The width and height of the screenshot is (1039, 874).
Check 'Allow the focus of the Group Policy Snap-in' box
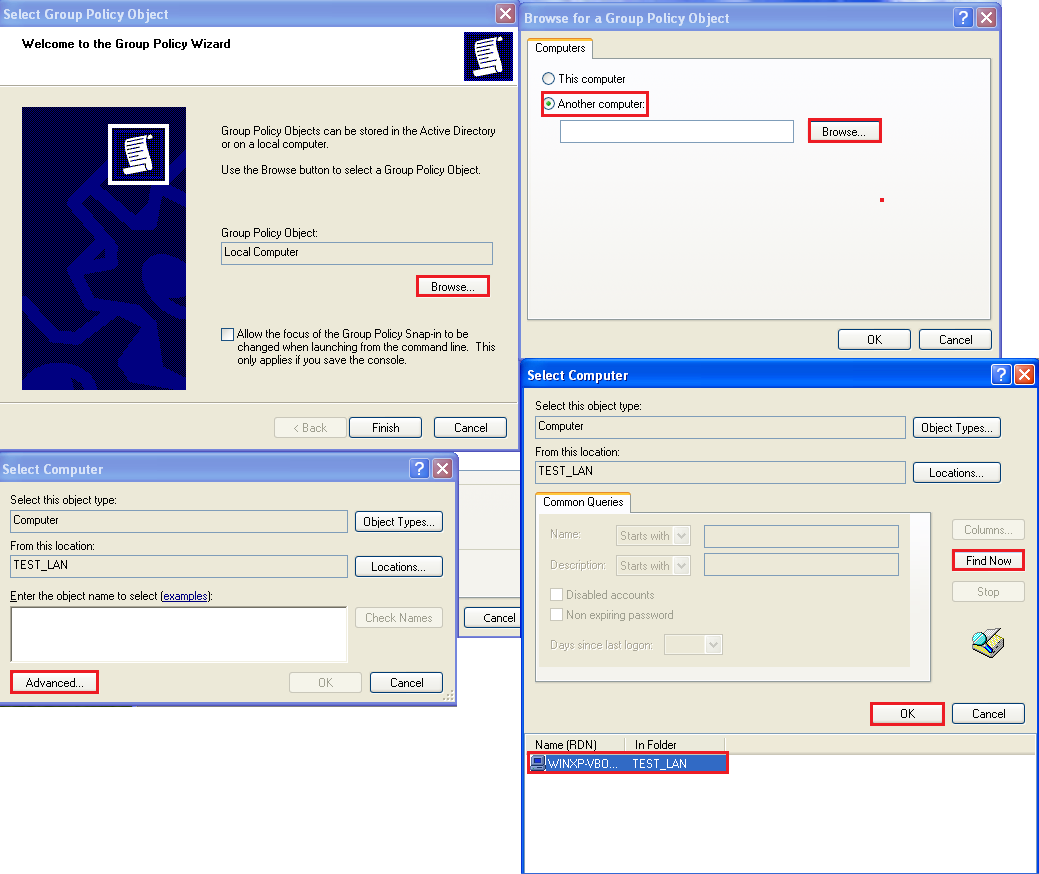click(227, 334)
